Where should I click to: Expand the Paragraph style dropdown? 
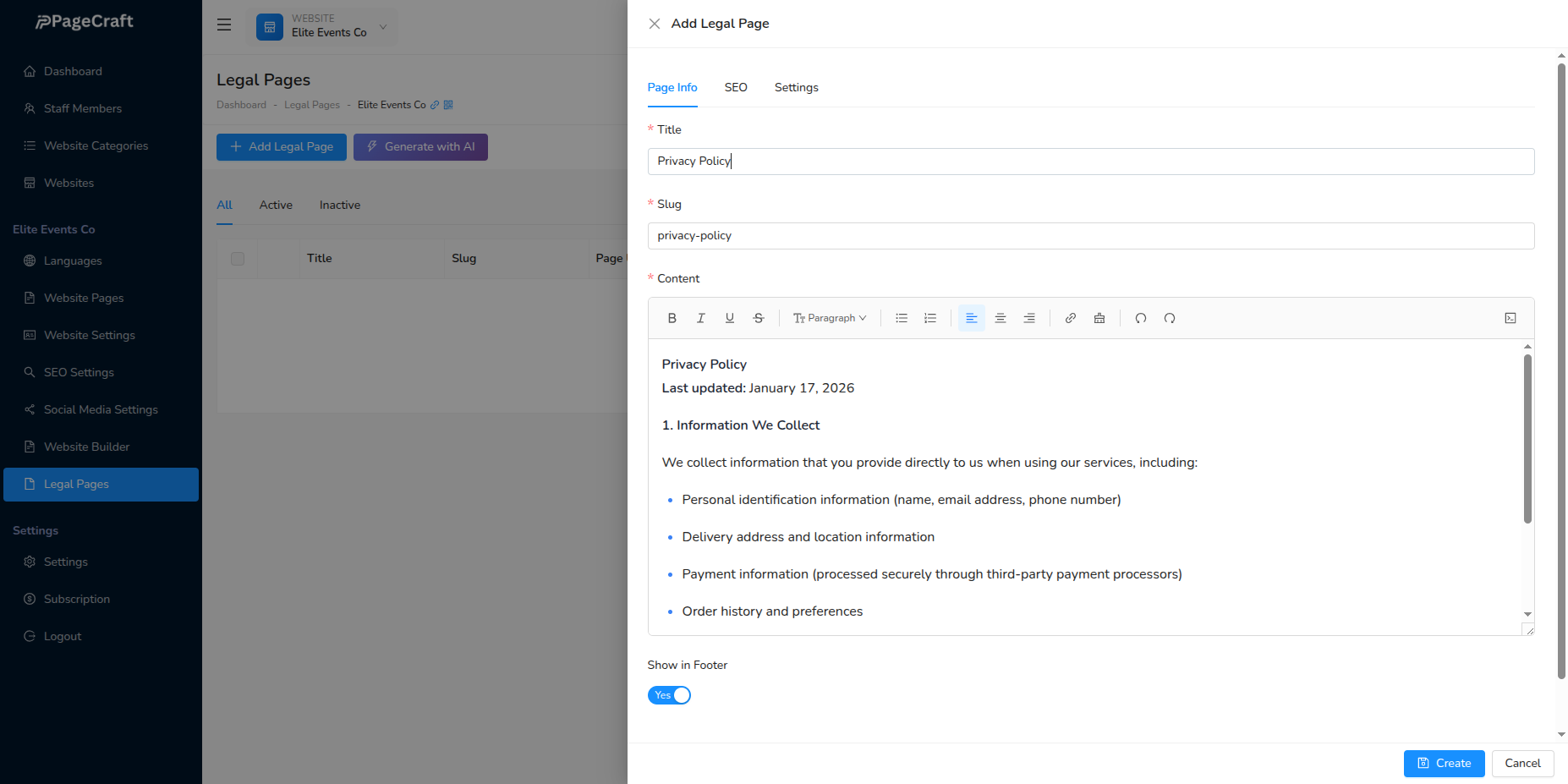coord(829,318)
